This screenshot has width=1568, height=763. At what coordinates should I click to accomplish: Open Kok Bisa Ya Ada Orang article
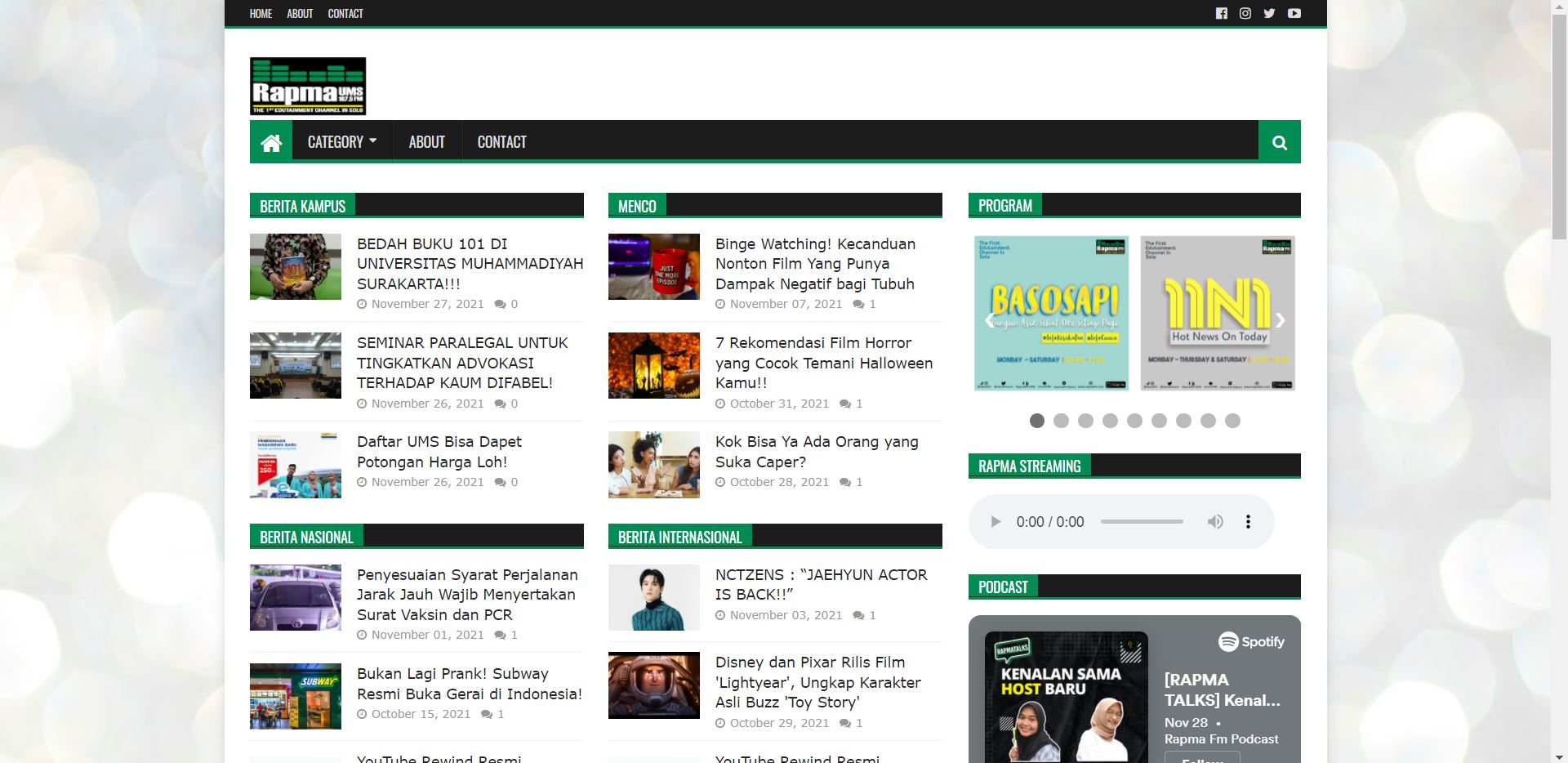pos(817,452)
